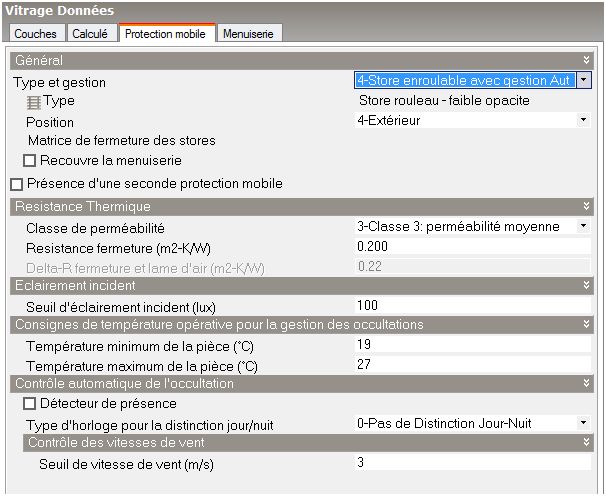This screenshot has height=496, width=606.
Task: Collapse Contrôle automatique de l'occultation section
Action: [587, 384]
